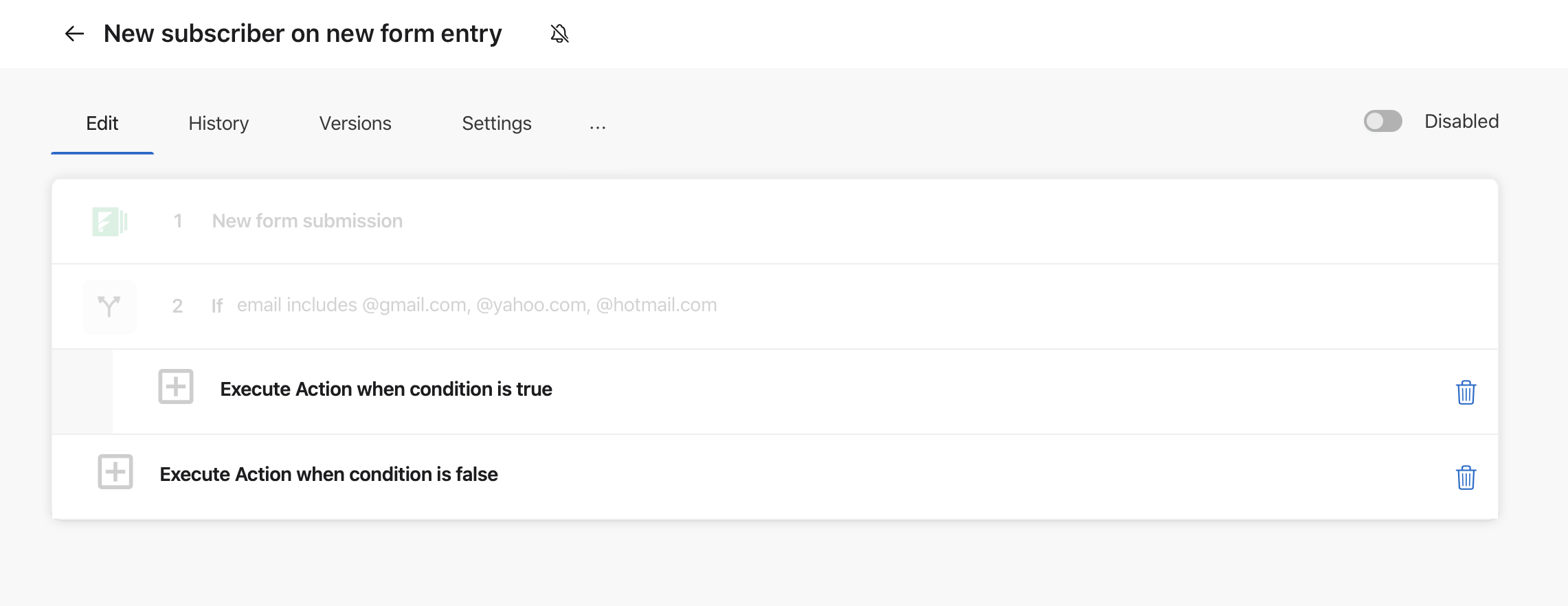Click the notification bell mute icon
This screenshot has height=606, width=1568.
click(x=559, y=33)
